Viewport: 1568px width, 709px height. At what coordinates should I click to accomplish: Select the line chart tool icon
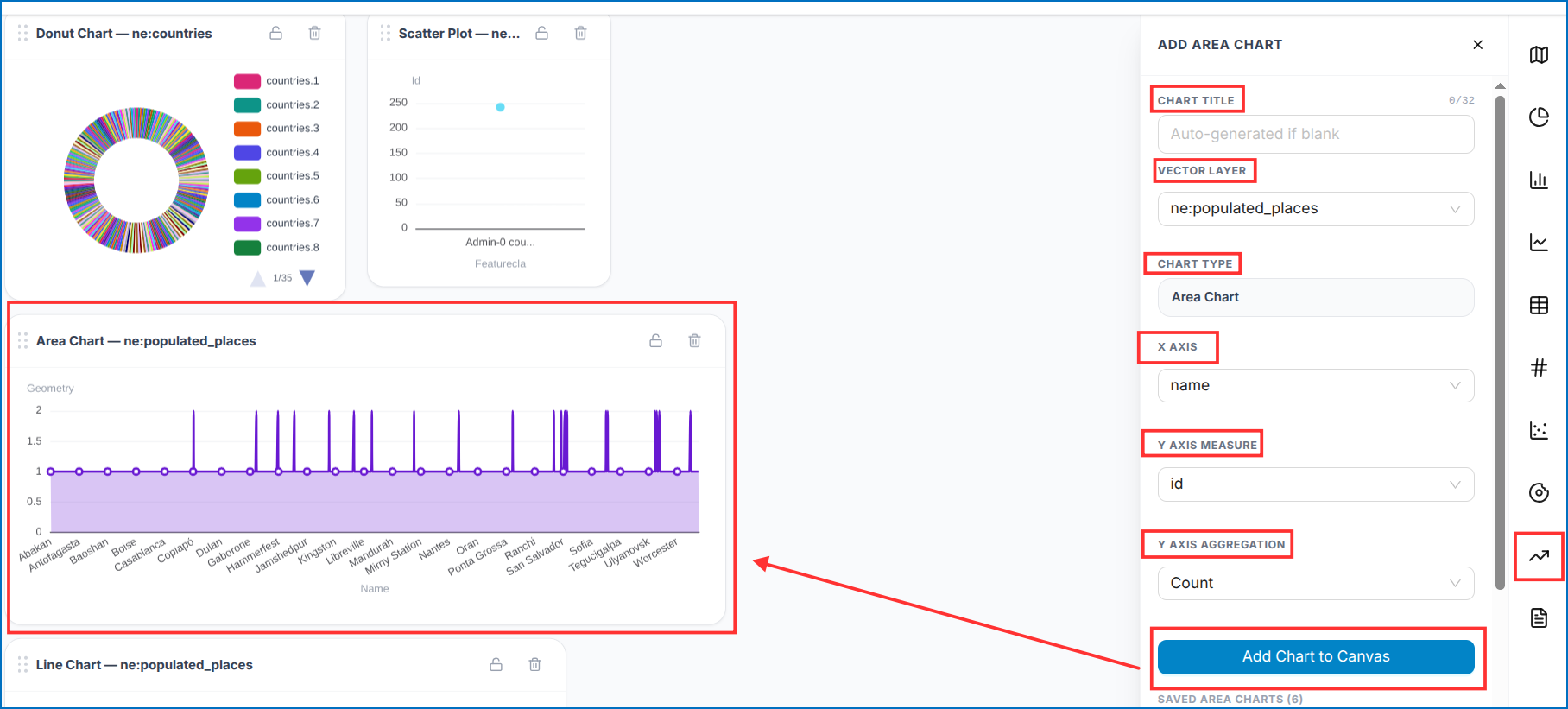tap(1539, 243)
